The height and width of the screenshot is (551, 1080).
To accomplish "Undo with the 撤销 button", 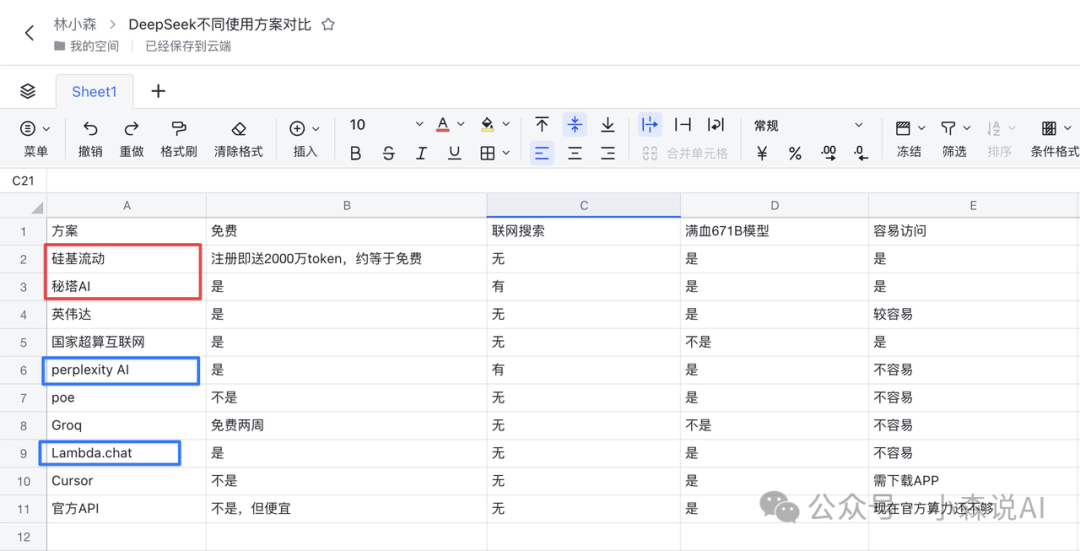I will (90, 138).
